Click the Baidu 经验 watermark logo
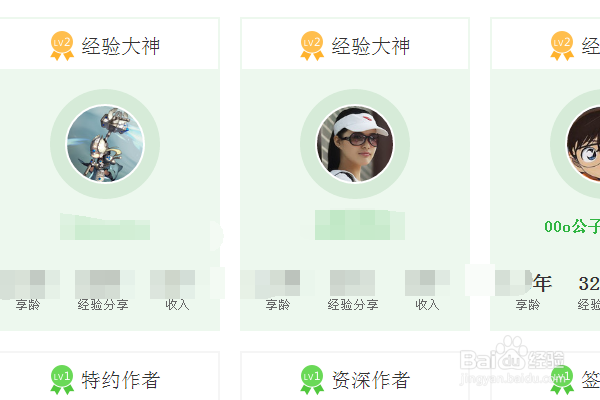Screen dimensions: 600x400 tap(512, 360)
